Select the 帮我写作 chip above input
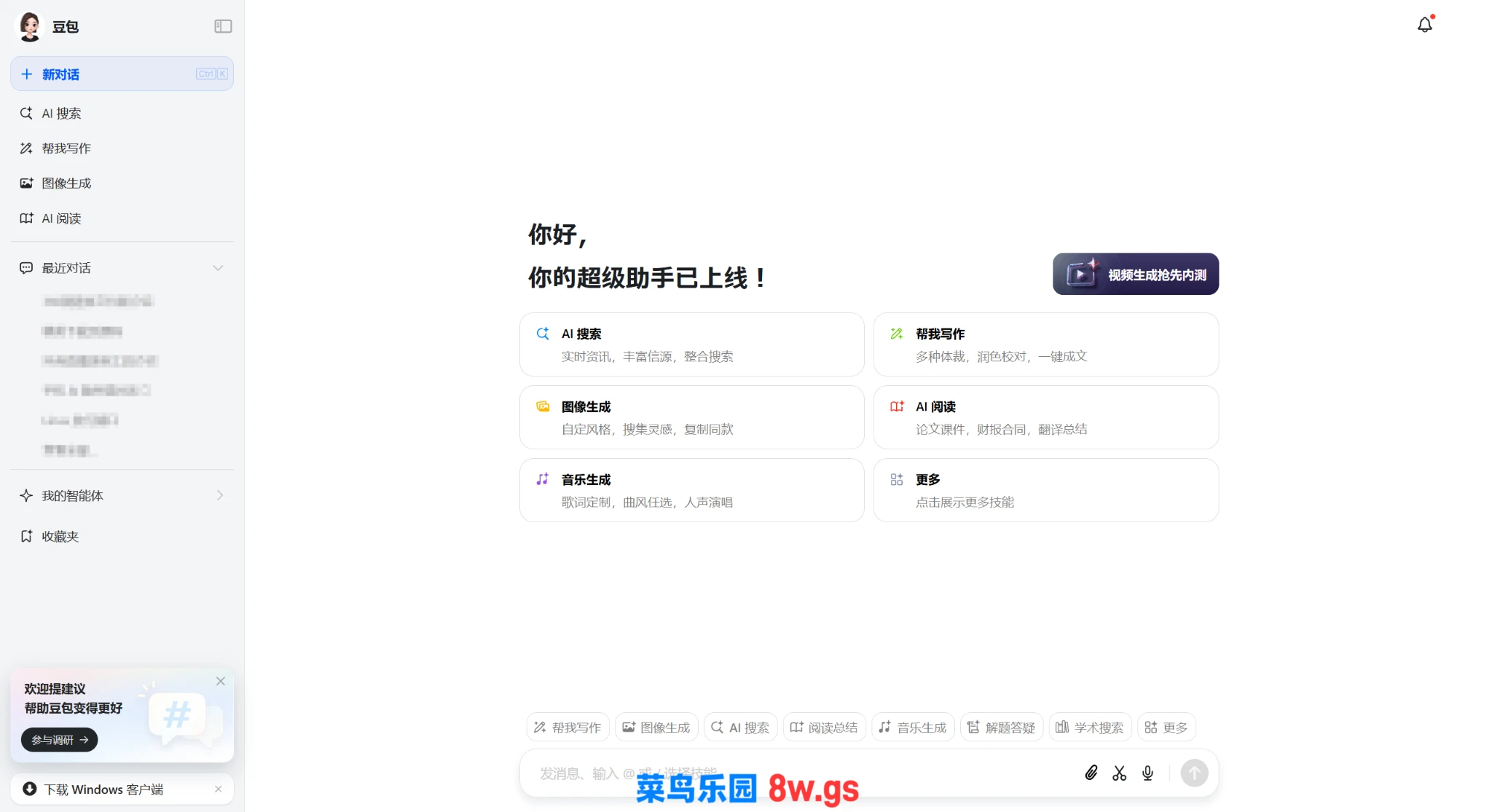Viewport: 1492px width, 812px height. [568, 727]
